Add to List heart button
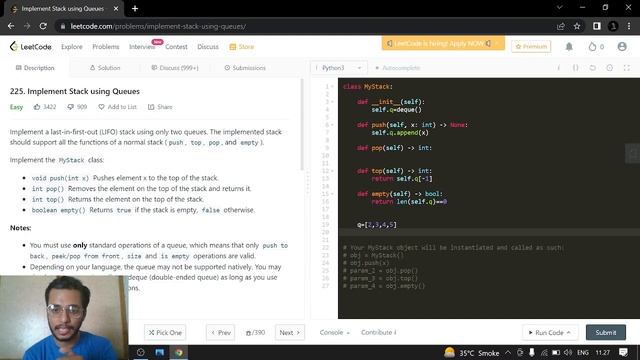Viewport: 640px width, 360px height. (118, 107)
